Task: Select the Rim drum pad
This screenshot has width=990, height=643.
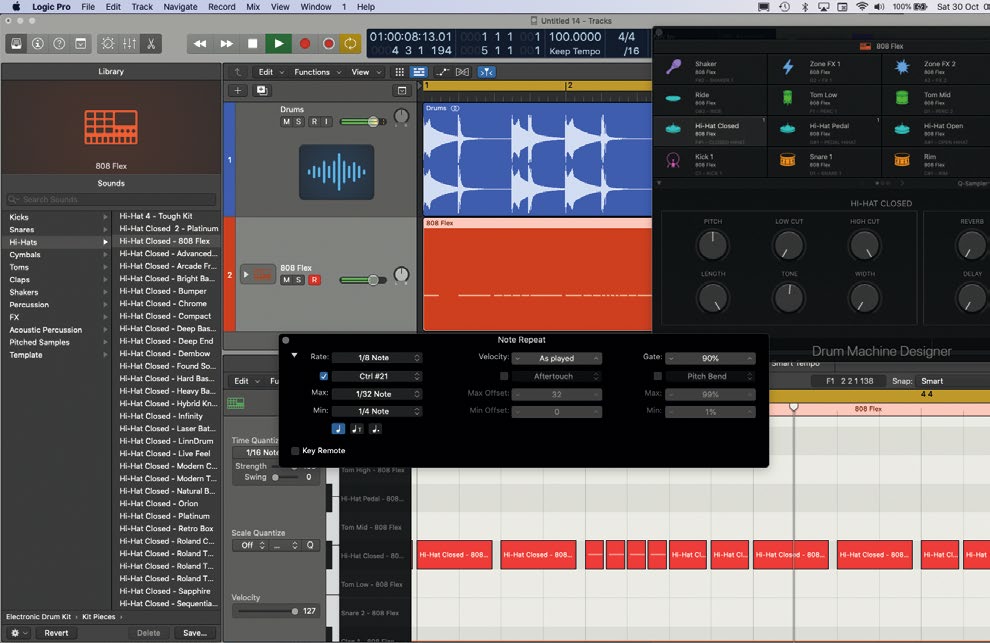Action: coord(937,161)
